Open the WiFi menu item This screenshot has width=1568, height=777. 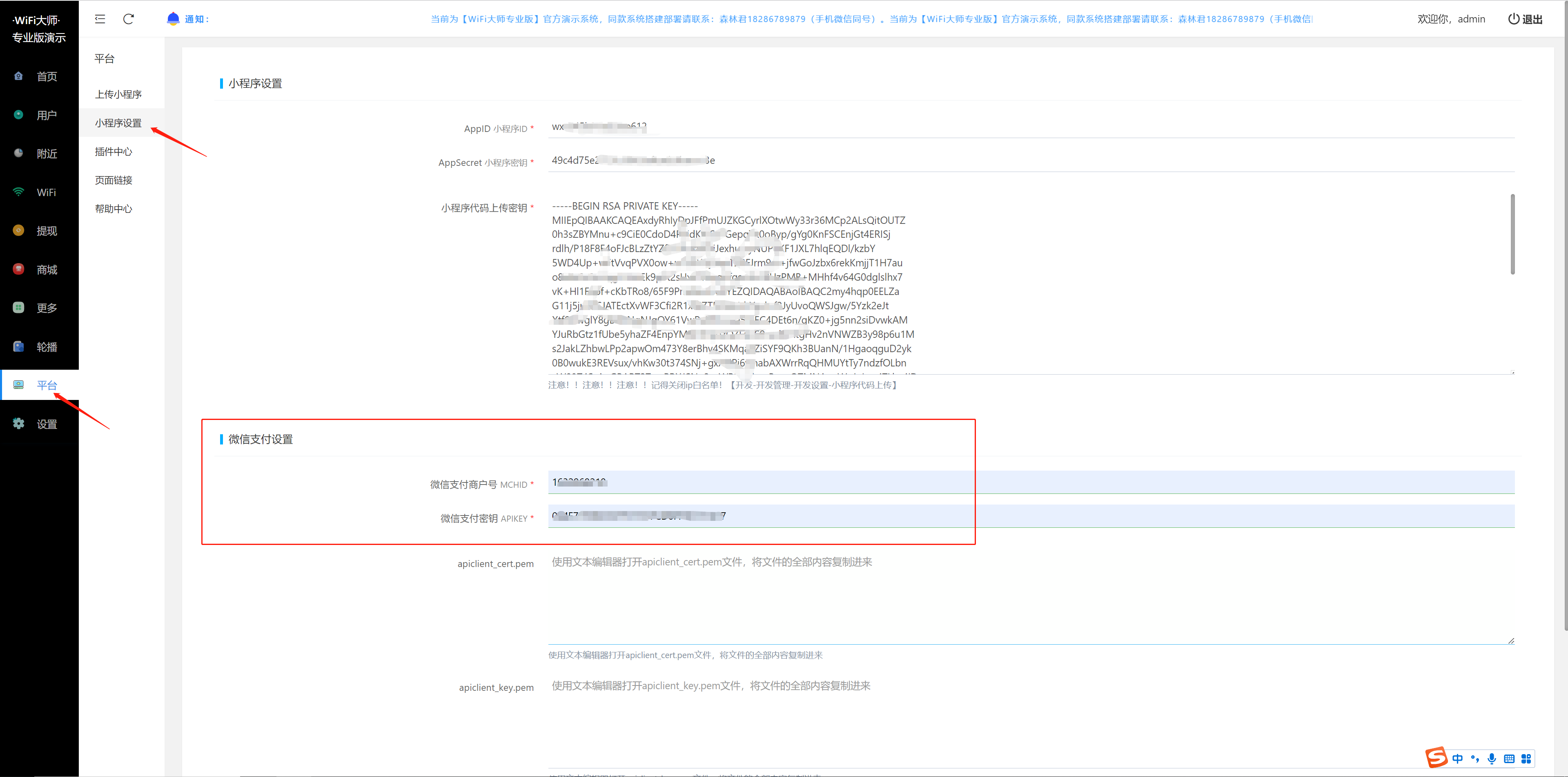pyautogui.click(x=40, y=192)
